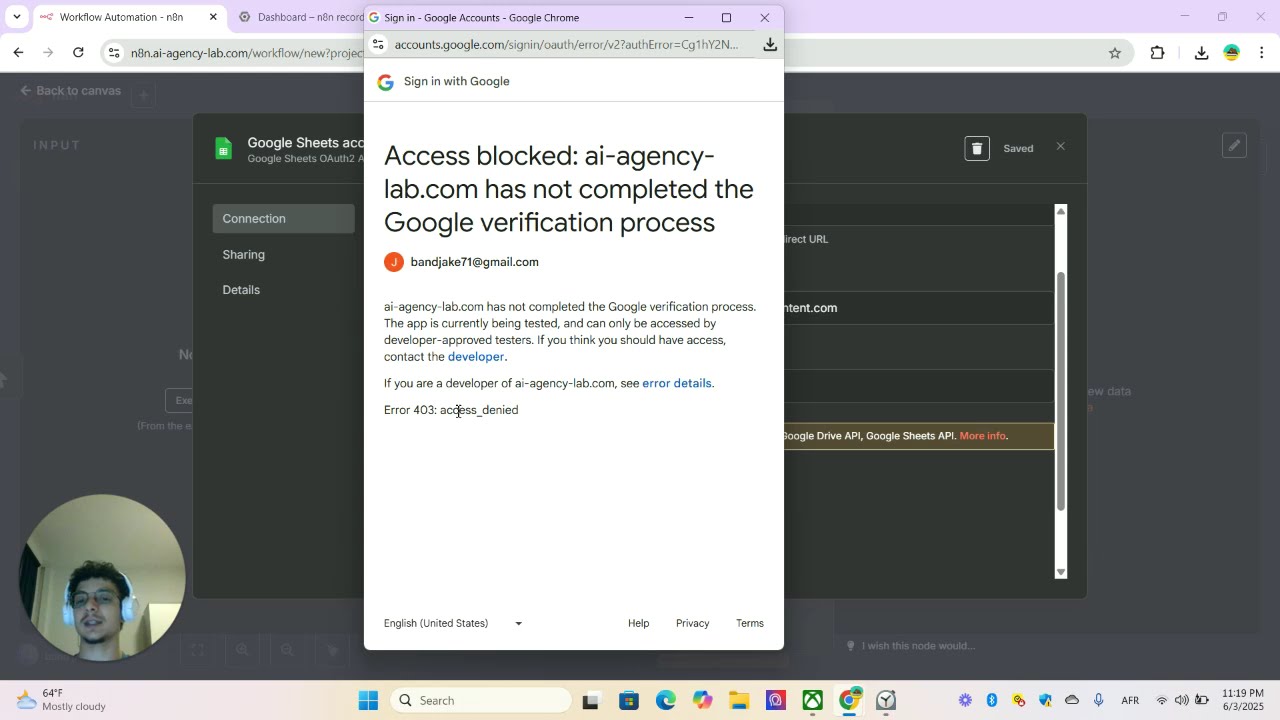Click the scrollbar up arrow in the credential dialog
Image resolution: width=1280 pixels, height=720 pixels.
tap(1061, 211)
